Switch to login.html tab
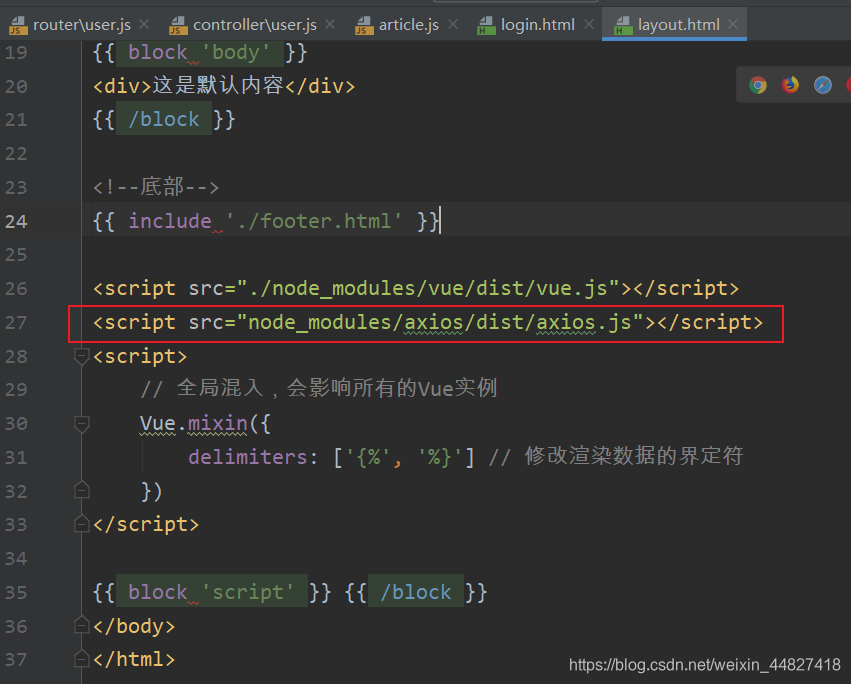The height and width of the screenshot is (684, 851). pyautogui.click(x=538, y=25)
